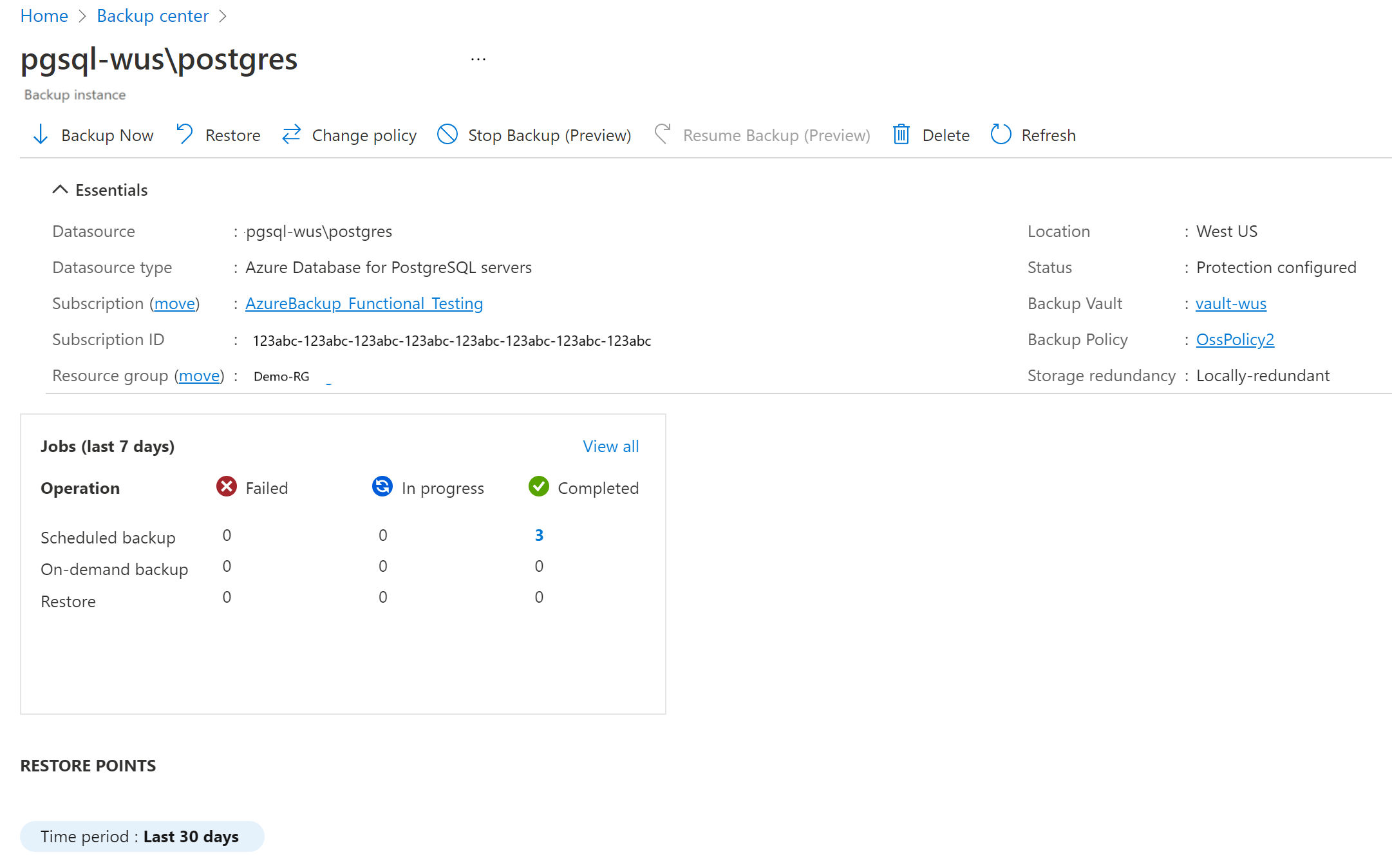The width and height of the screenshot is (1392, 868).
Task: Toggle the Completed status filter
Action: (x=582, y=488)
